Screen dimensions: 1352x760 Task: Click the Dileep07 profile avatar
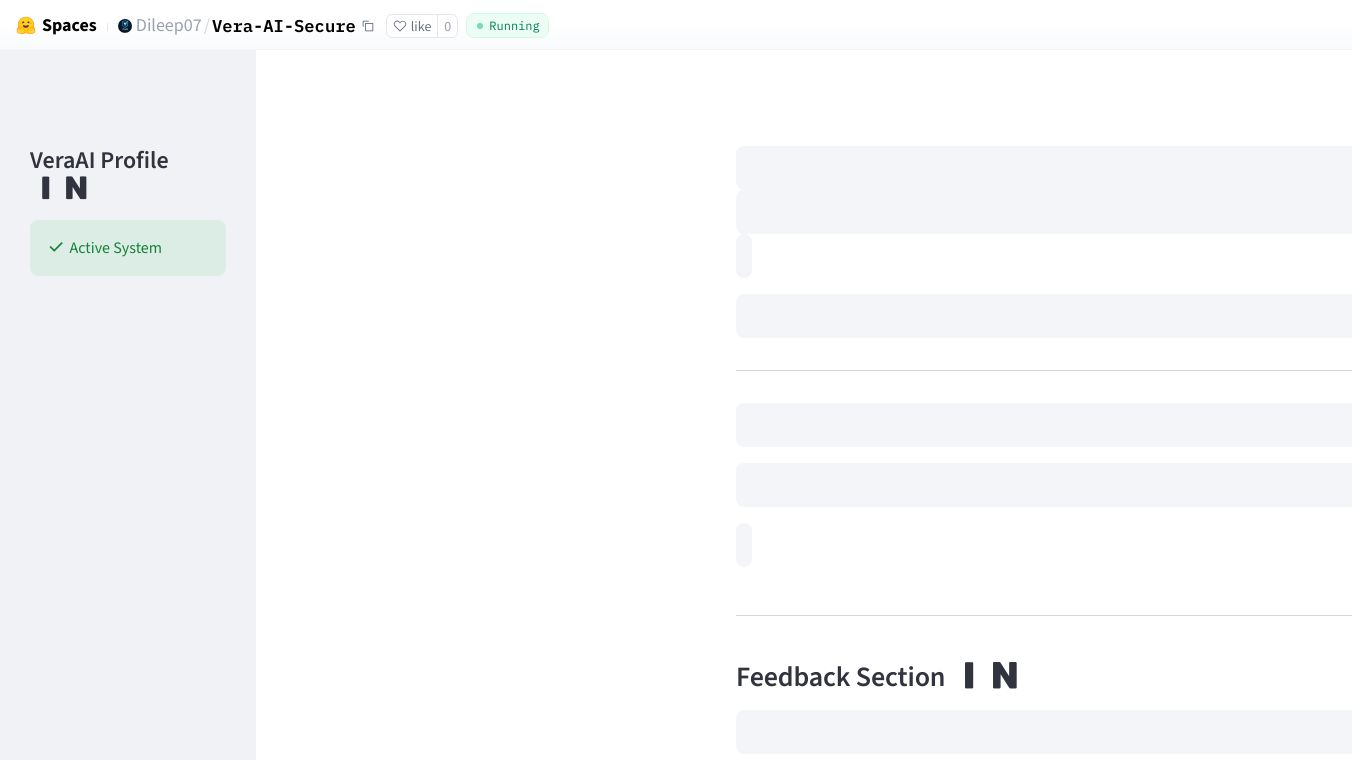tap(125, 26)
